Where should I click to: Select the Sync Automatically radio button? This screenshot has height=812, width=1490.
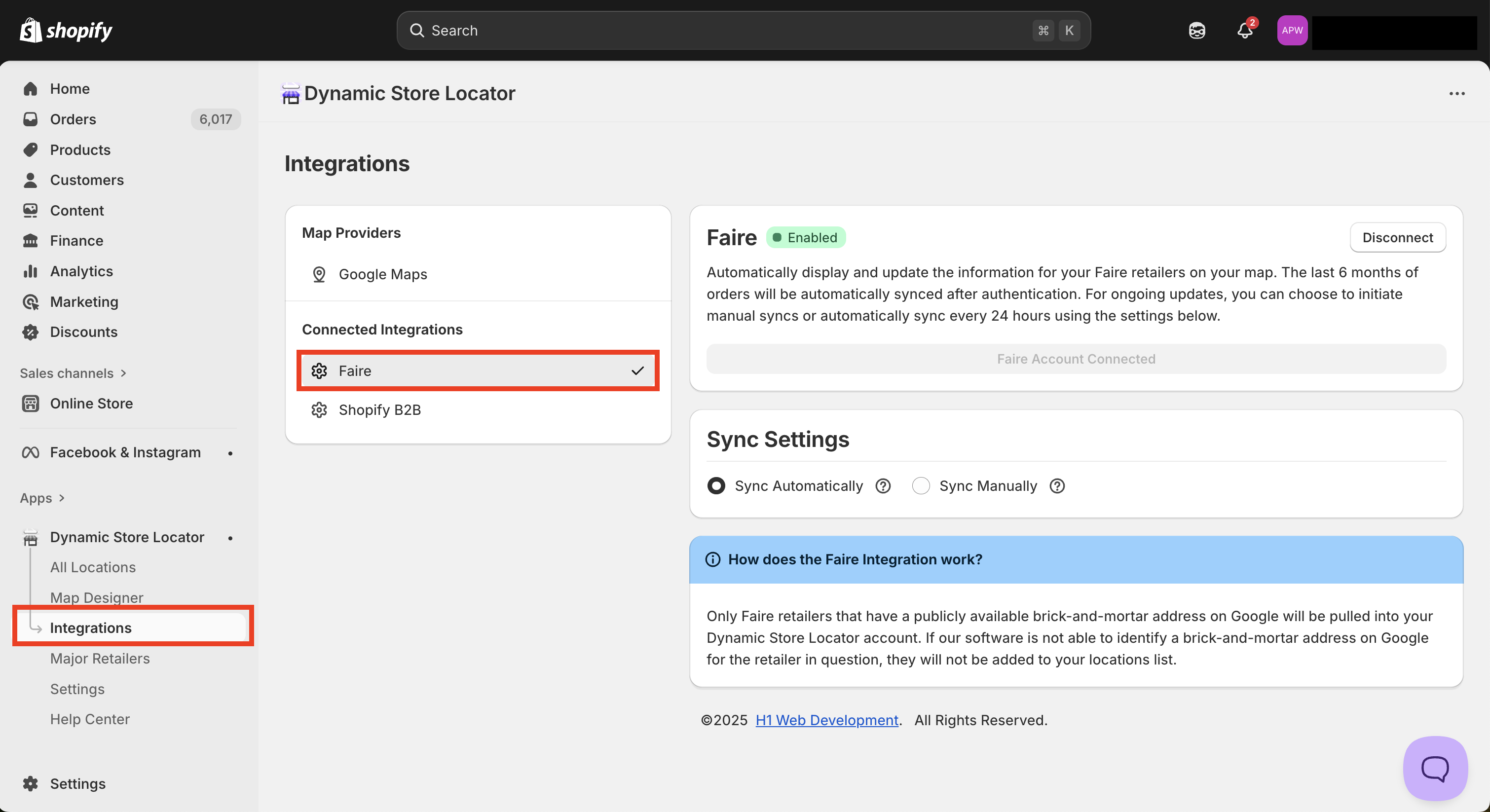[716, 486]
